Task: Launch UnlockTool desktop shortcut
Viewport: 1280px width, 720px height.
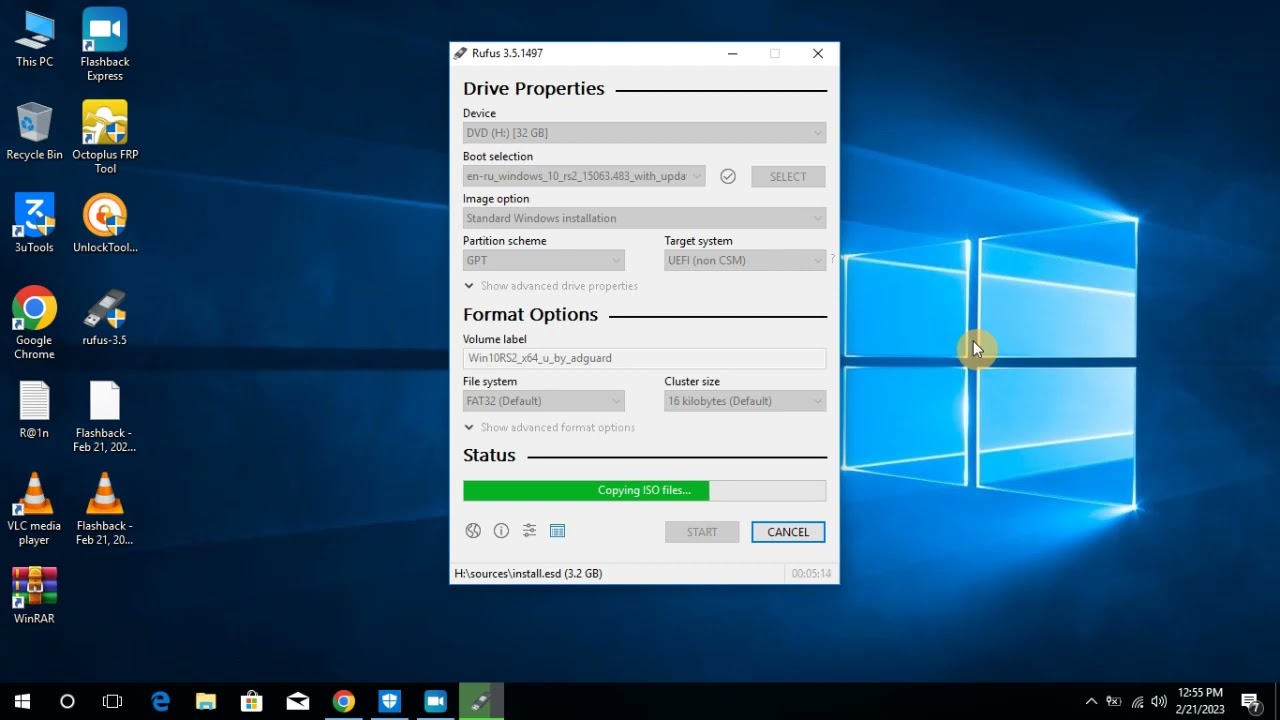Action: (105, 224)
